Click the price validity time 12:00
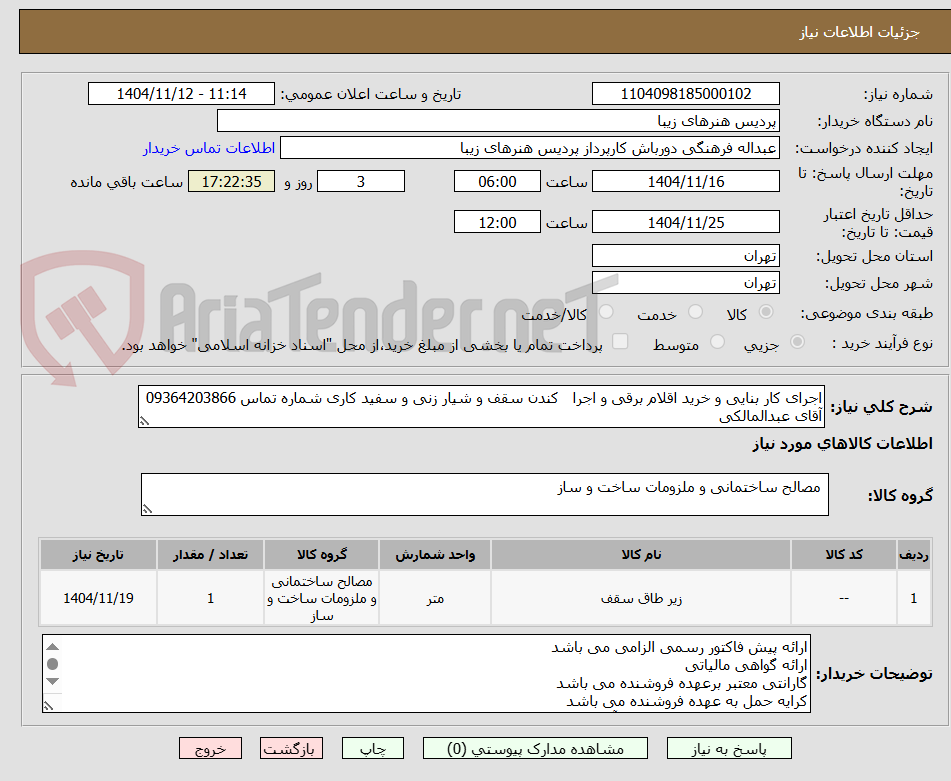 497,222
